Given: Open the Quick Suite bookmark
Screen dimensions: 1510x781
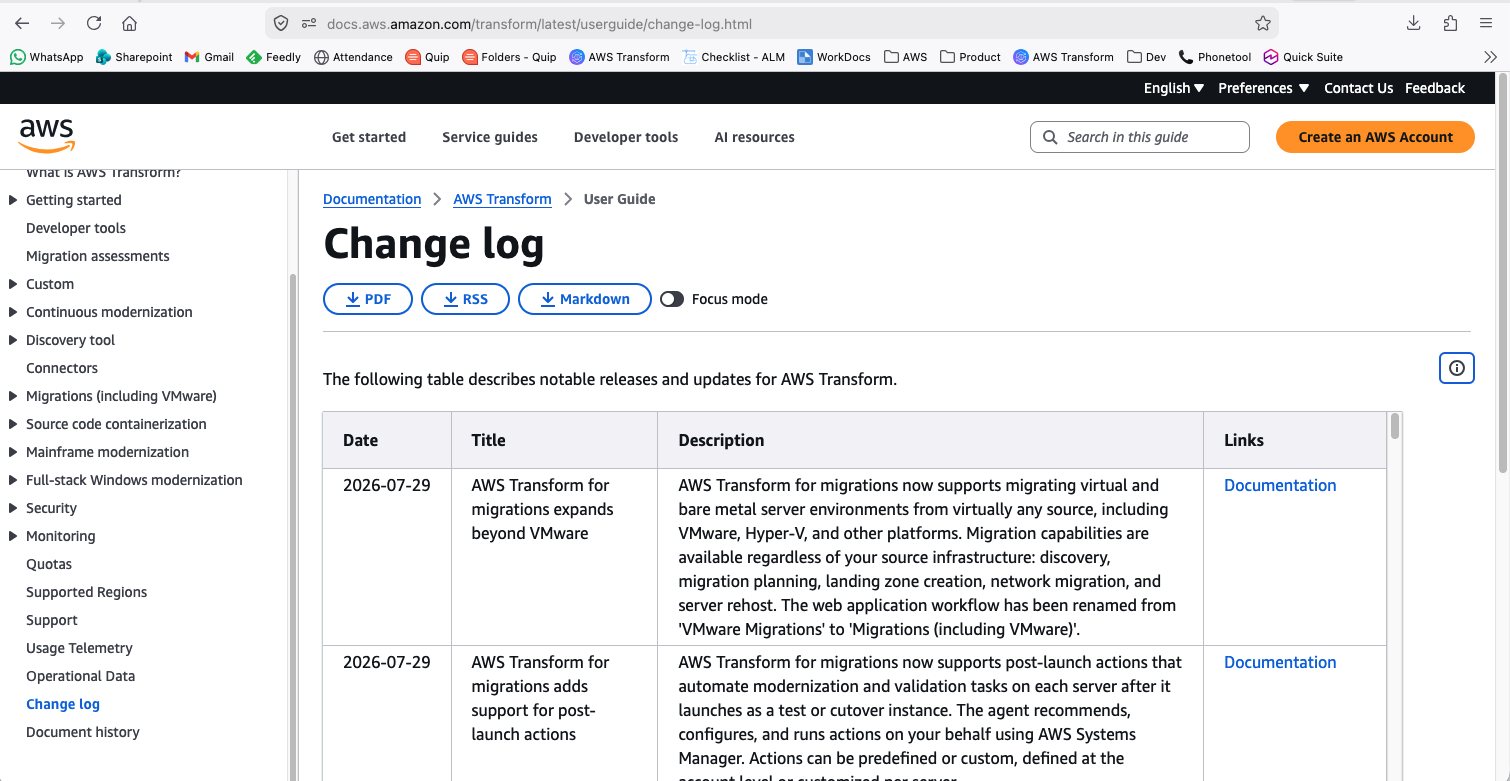Looking at the screenshot, I should click(1303, 57).
